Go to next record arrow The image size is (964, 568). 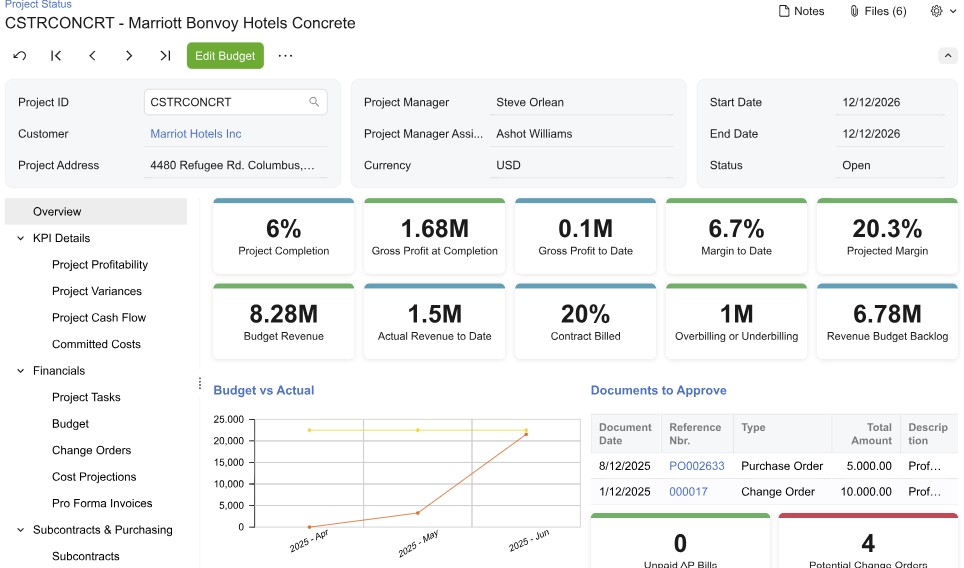[129, 56]
